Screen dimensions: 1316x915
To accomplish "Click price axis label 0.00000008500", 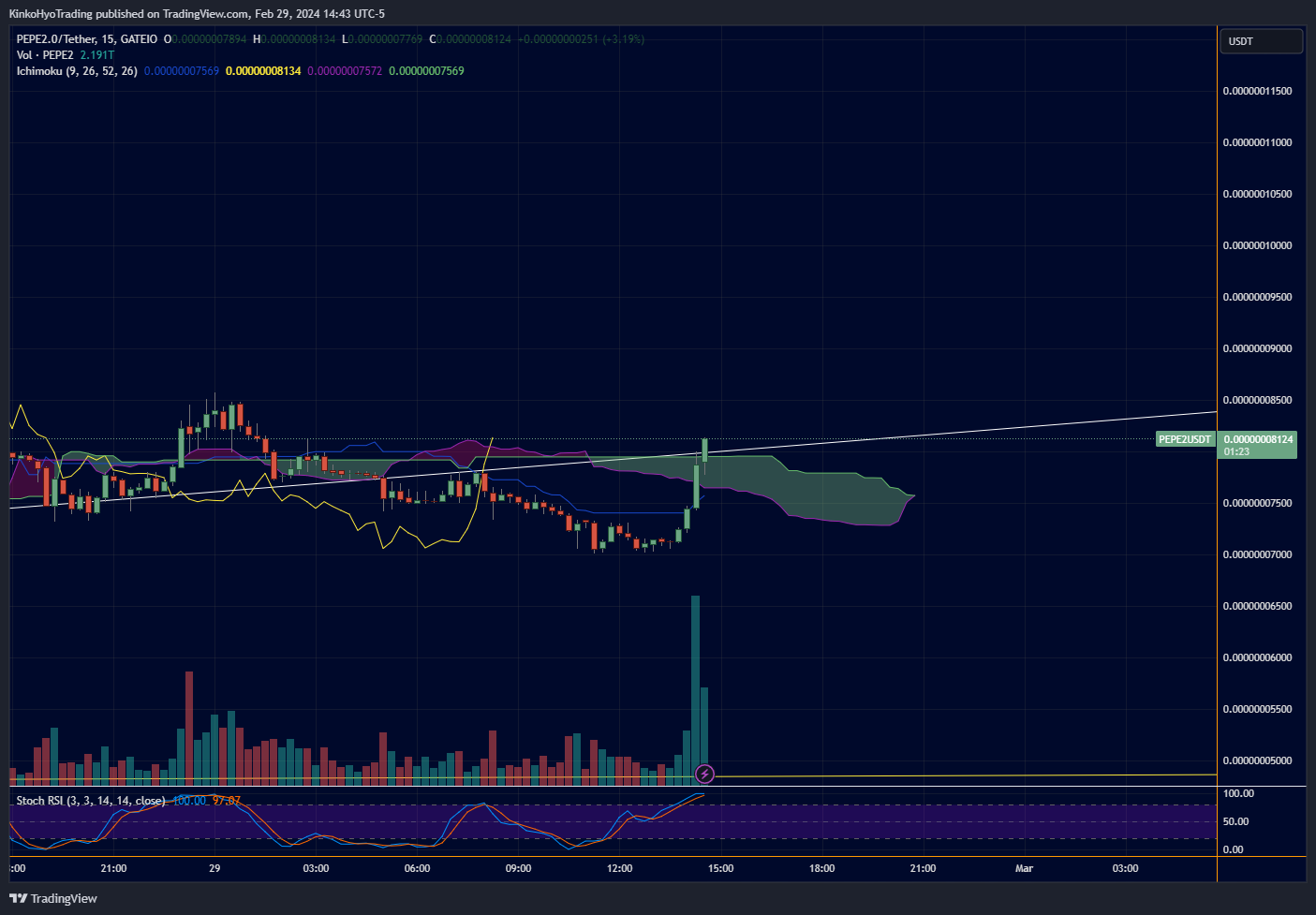I will click(x=1258, y=400).
